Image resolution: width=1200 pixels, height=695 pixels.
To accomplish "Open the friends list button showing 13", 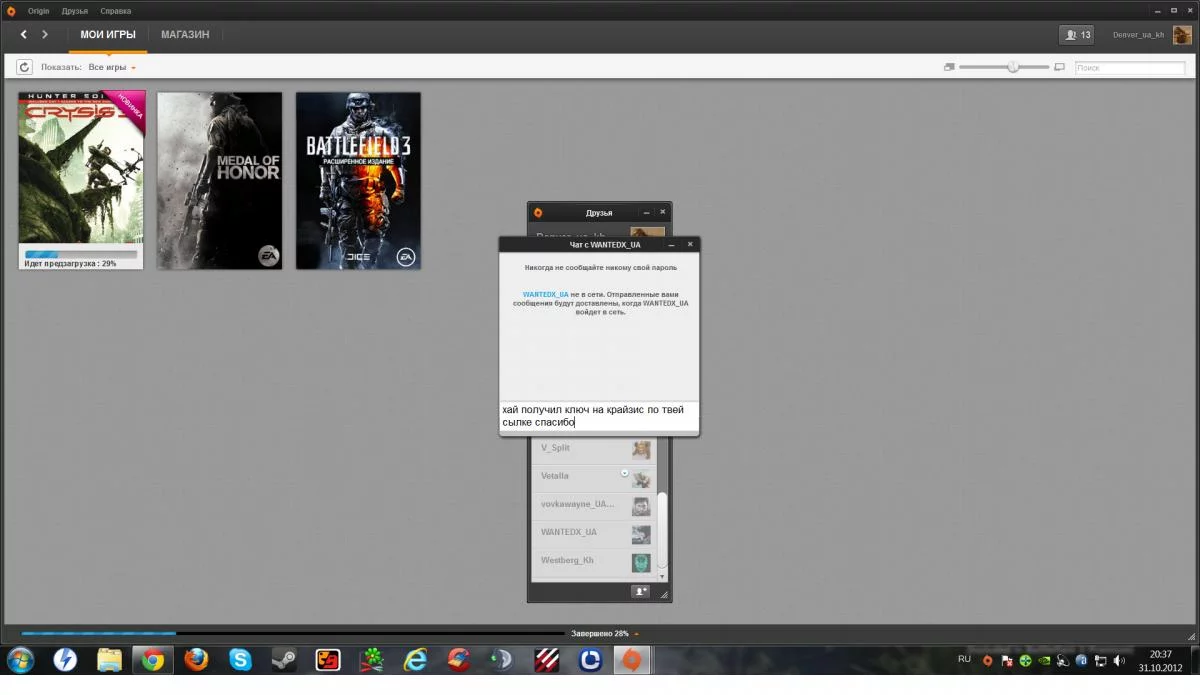I will click(x=1077, y=35).
